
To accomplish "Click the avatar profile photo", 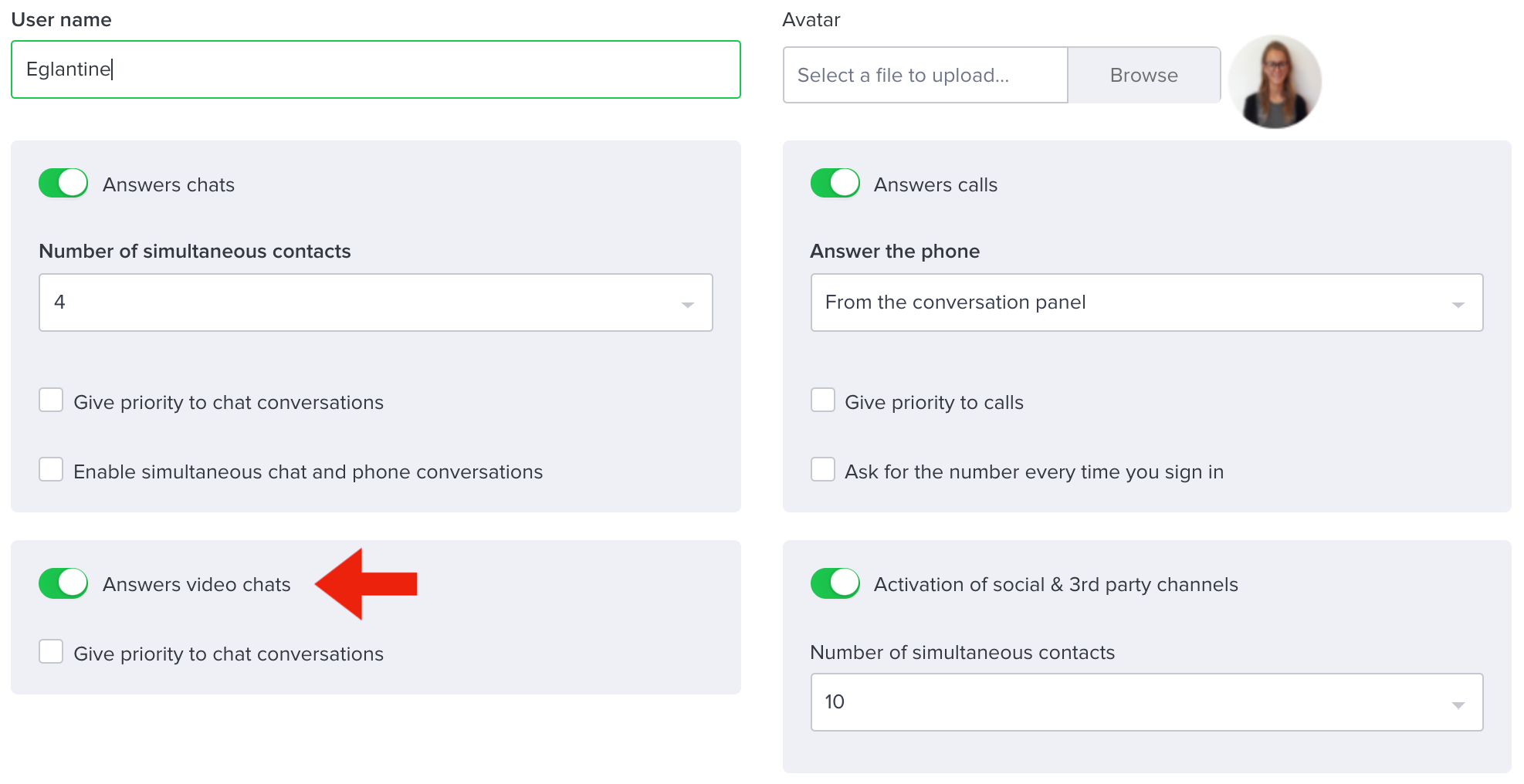I will (1275, 81).
